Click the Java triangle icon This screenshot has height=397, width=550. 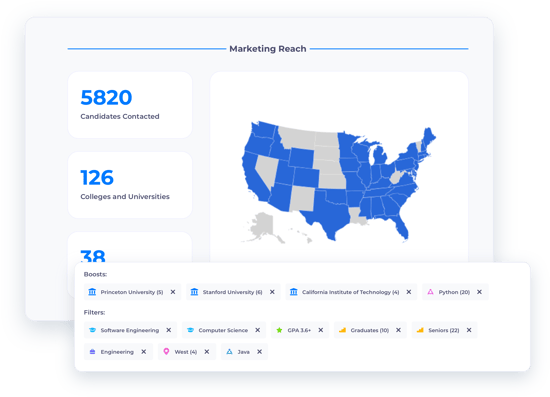(x=229, y=351)
